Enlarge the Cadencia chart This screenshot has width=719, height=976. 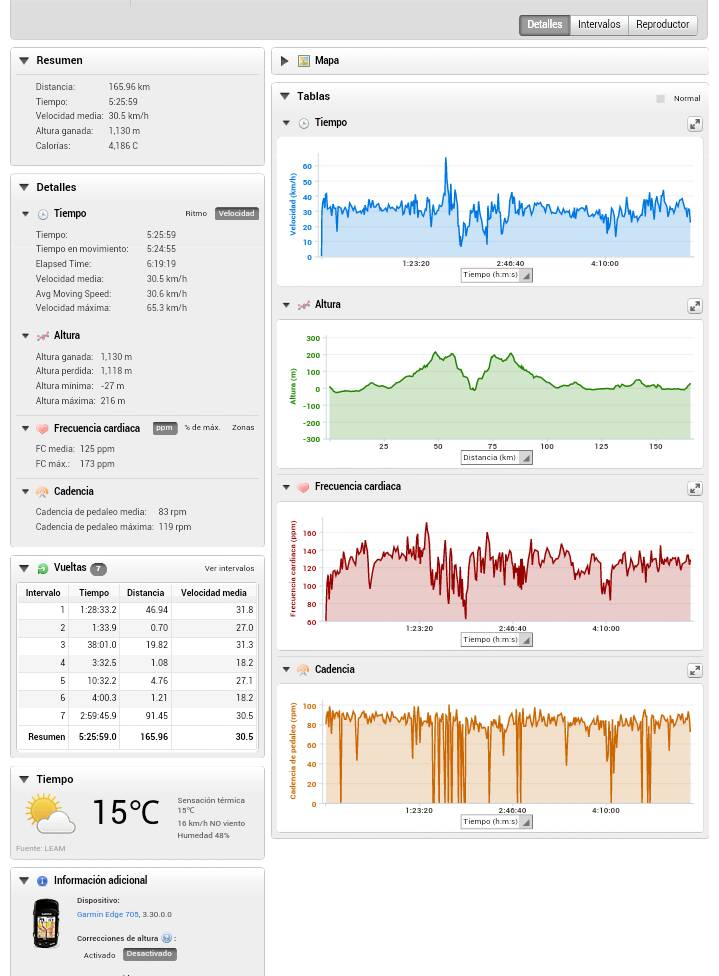click(694, 671)
